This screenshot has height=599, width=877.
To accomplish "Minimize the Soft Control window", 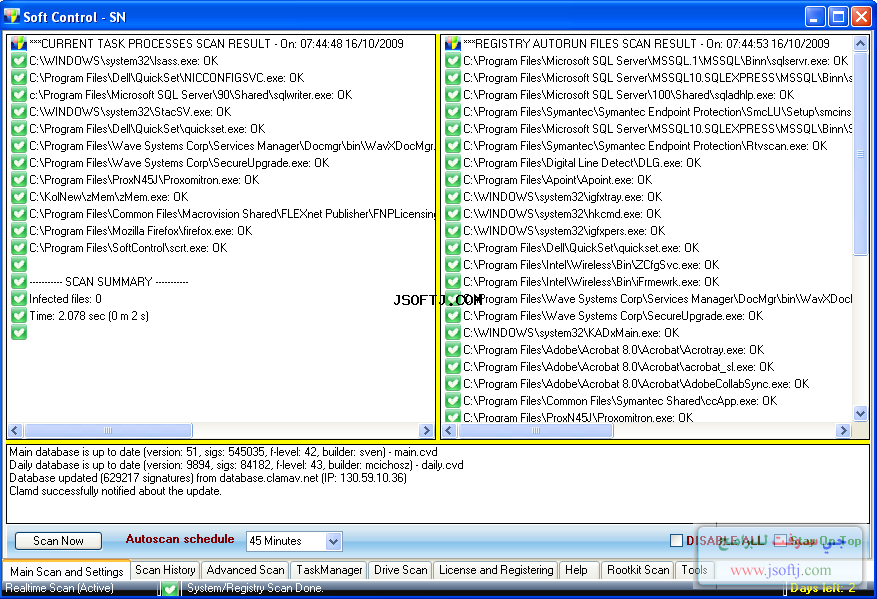I will (815, 17).
